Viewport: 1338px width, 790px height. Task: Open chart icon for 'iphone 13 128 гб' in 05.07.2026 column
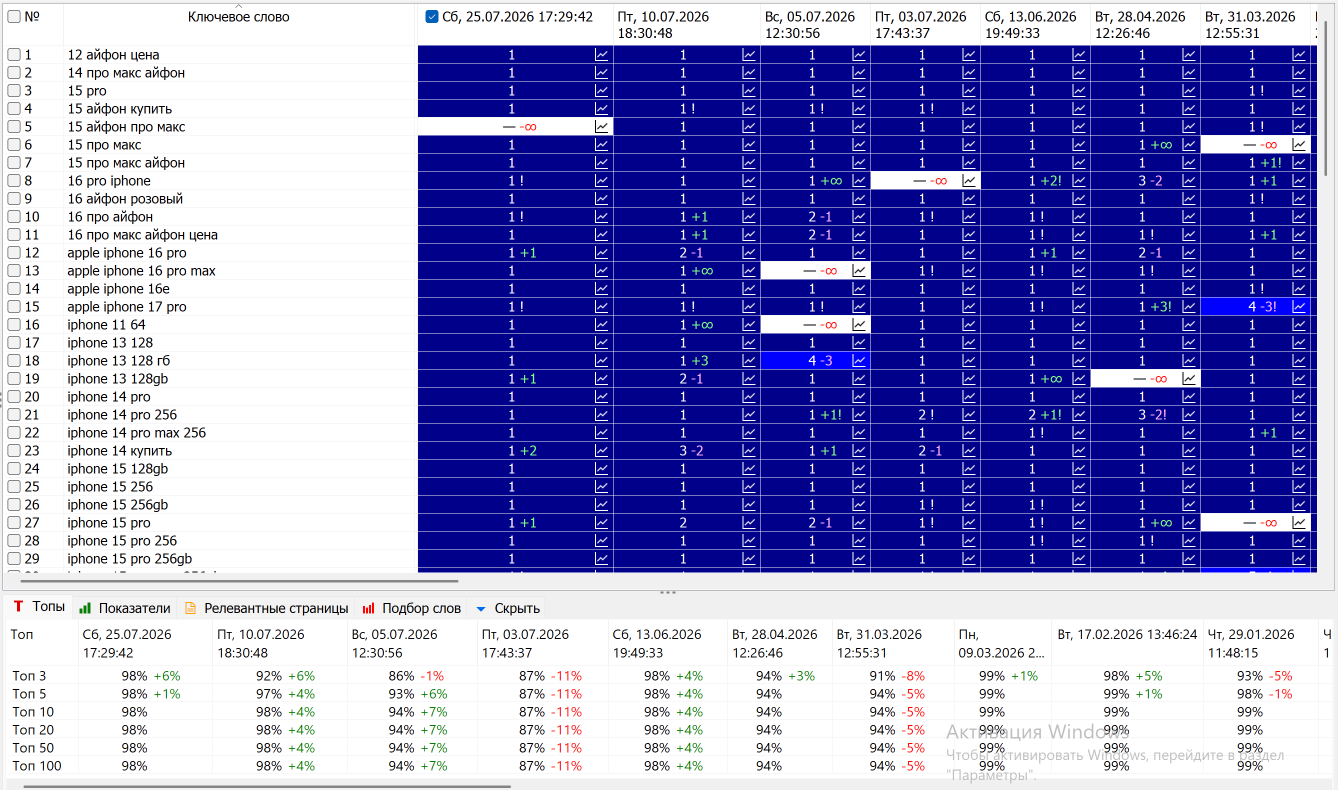[859, 361]
